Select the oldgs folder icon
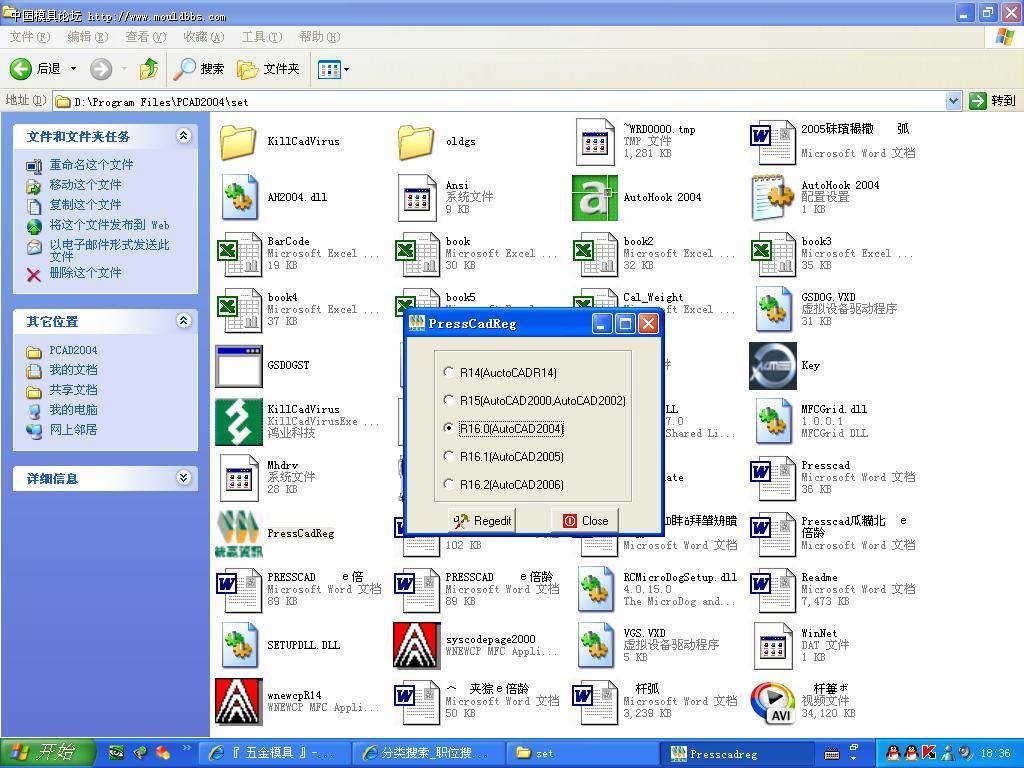Viewport: 1024px width, 768px height. coord(416,141)
